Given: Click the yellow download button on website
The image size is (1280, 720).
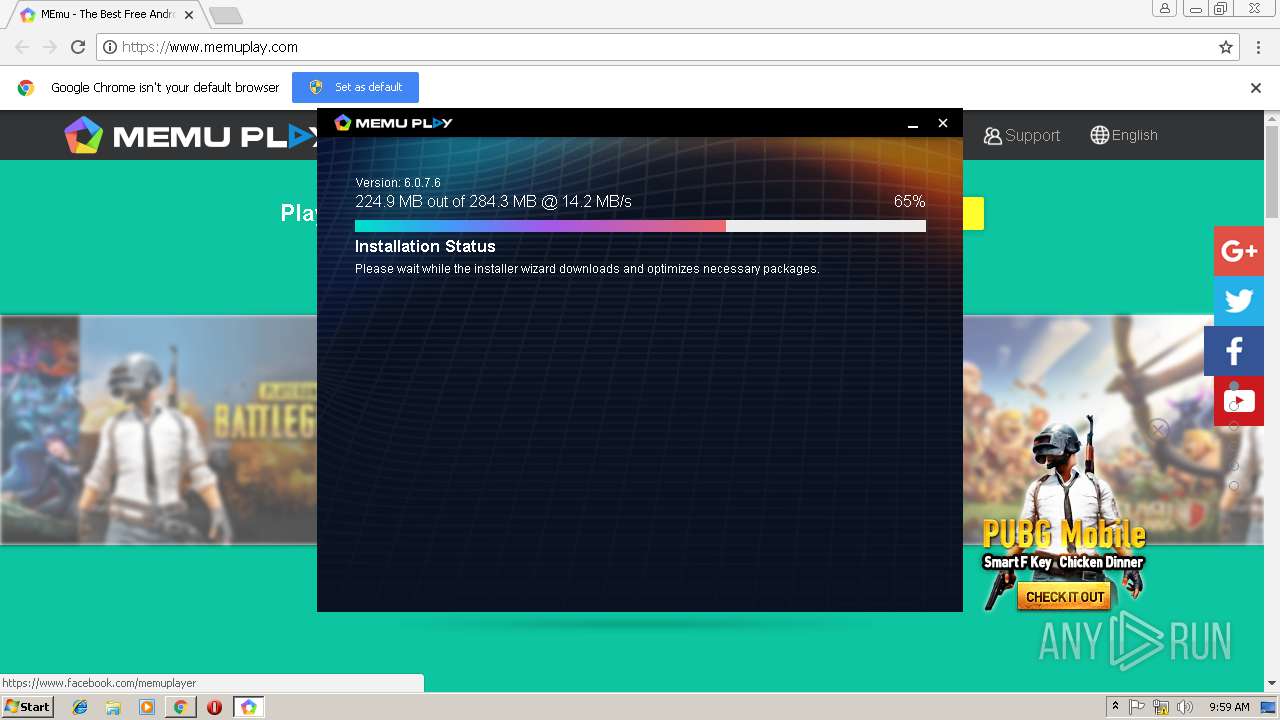Looking at the screenshot, I should (973, 213).
